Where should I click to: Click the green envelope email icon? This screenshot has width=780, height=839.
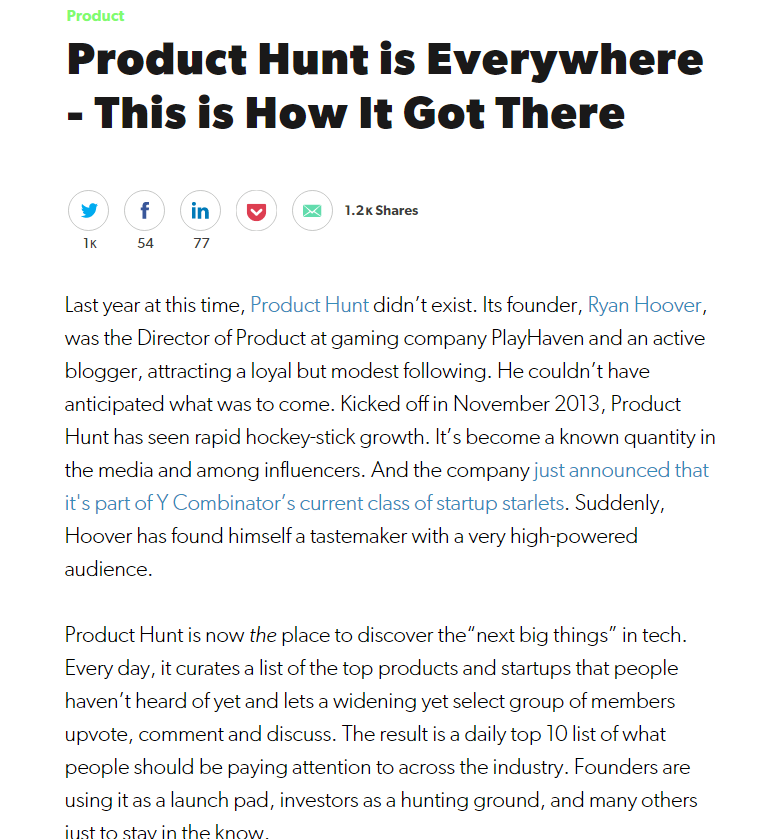(x=312, y=210)
